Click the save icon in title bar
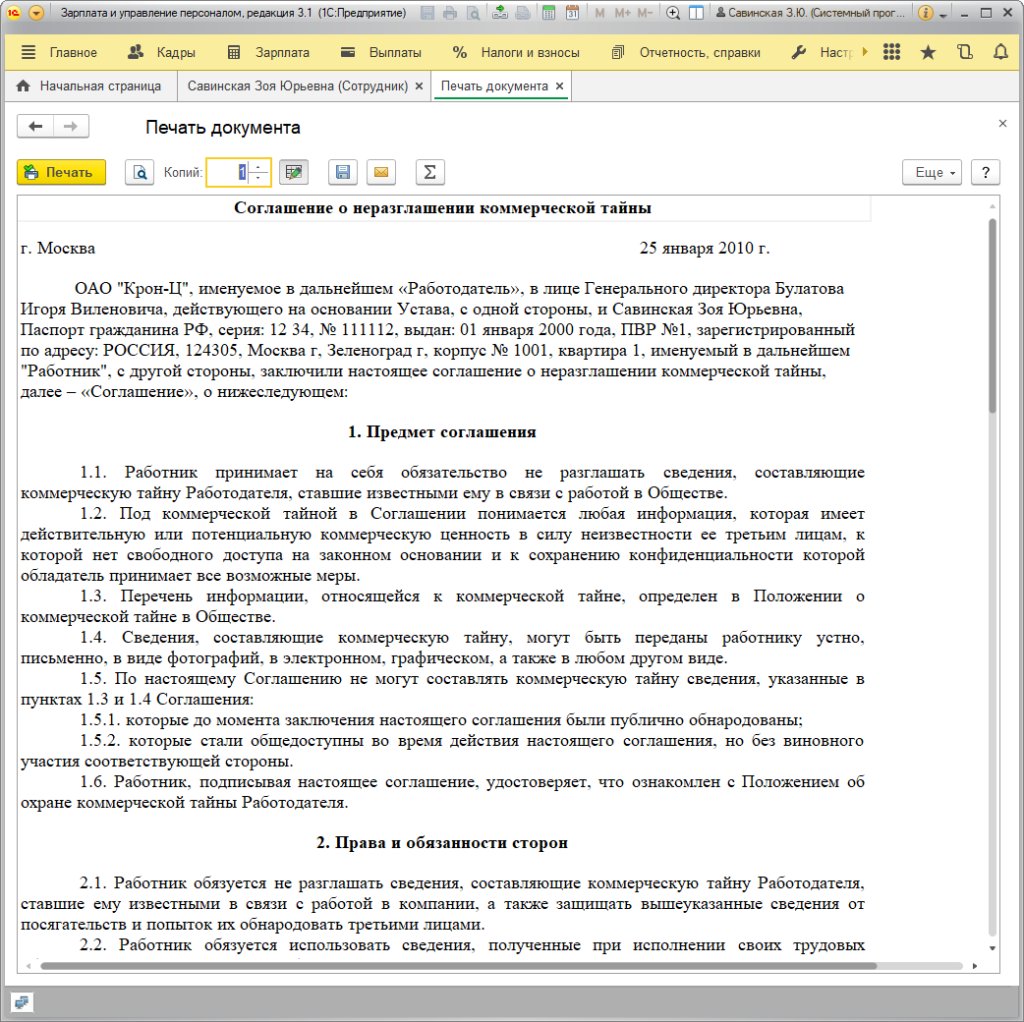The width and height of the screenshot is (1024, 1022). (x=427, y=13)
